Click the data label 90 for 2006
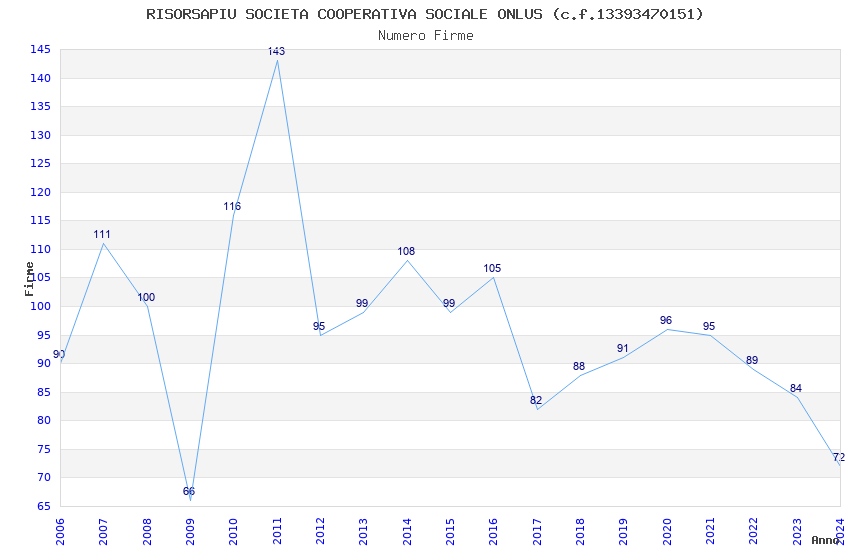The height and width of the screenshot is (550, 850). [x=59, y=354]
